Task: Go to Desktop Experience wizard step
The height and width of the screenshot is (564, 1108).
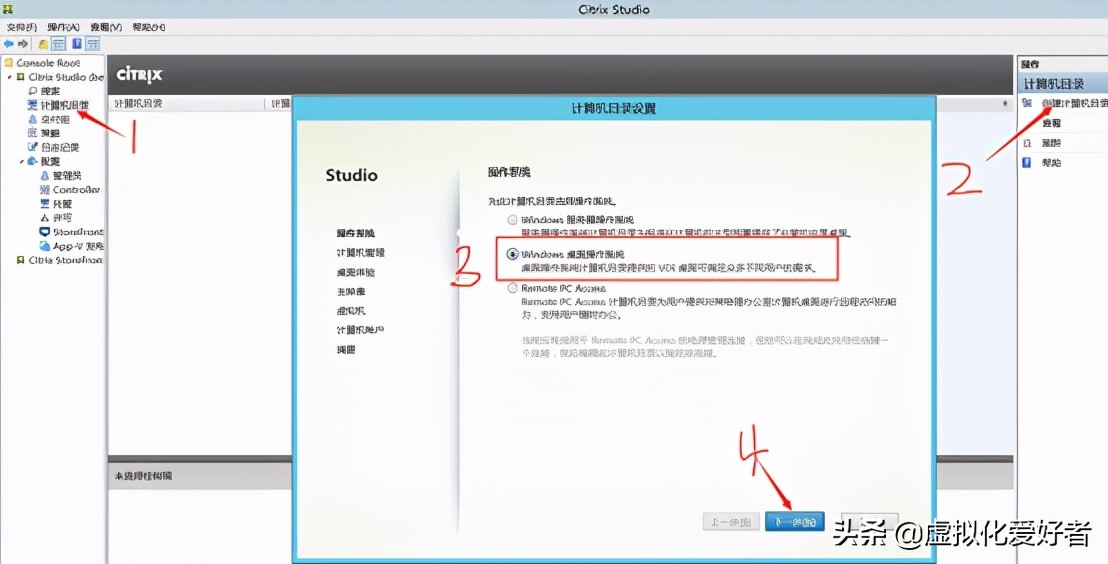Action: [355, 272]
